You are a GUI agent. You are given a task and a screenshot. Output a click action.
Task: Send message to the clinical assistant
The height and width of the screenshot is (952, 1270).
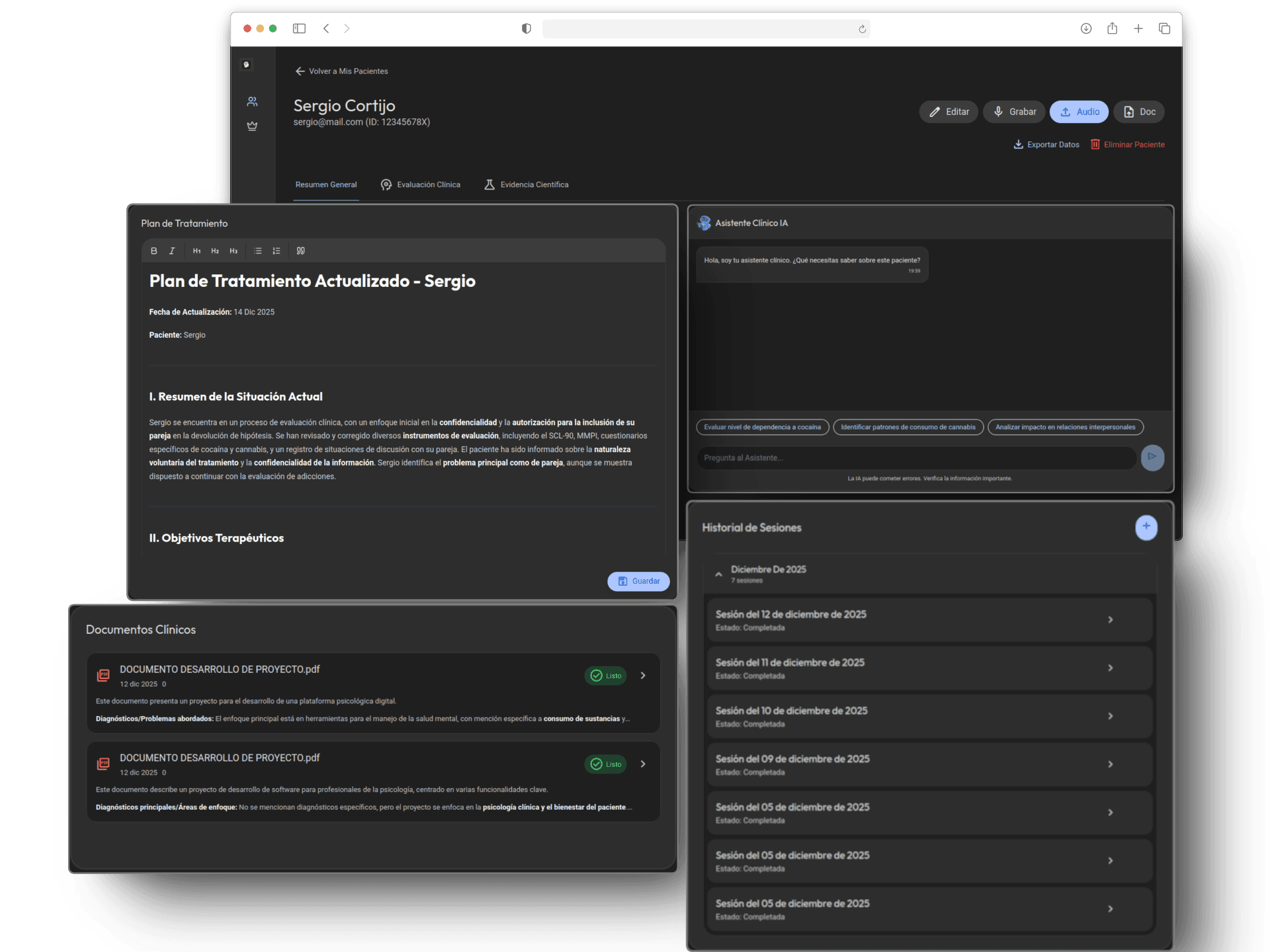pos(1152,457)
